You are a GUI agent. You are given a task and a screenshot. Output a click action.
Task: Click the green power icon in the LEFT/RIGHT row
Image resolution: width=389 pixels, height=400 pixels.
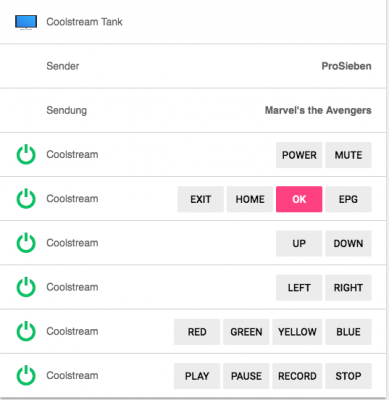point(26,287)
